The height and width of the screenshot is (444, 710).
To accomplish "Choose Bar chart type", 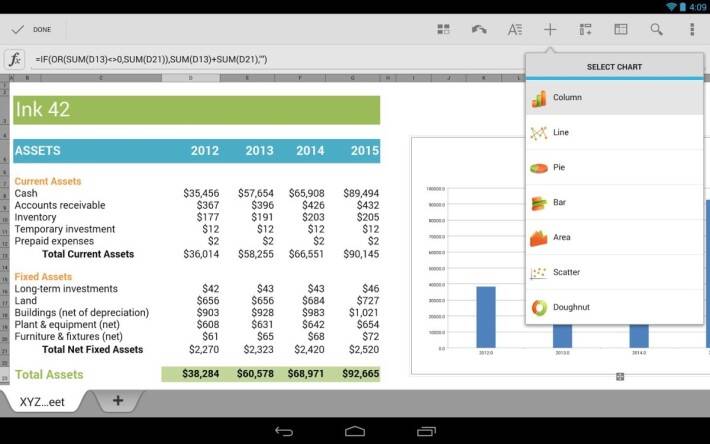I will tap(614, 202).
